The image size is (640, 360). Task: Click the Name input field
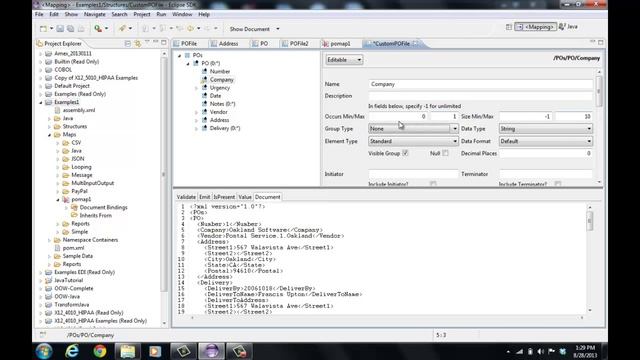480,84
